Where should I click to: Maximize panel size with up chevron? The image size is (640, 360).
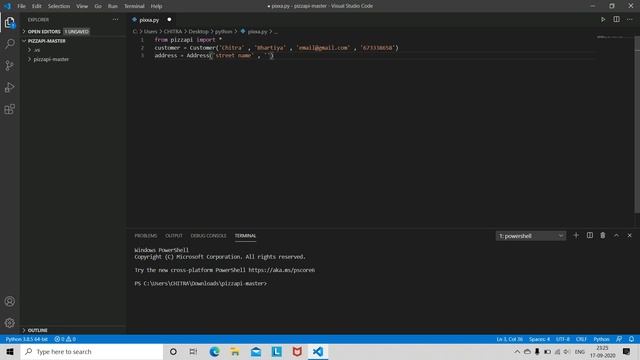tap(616, 236)
